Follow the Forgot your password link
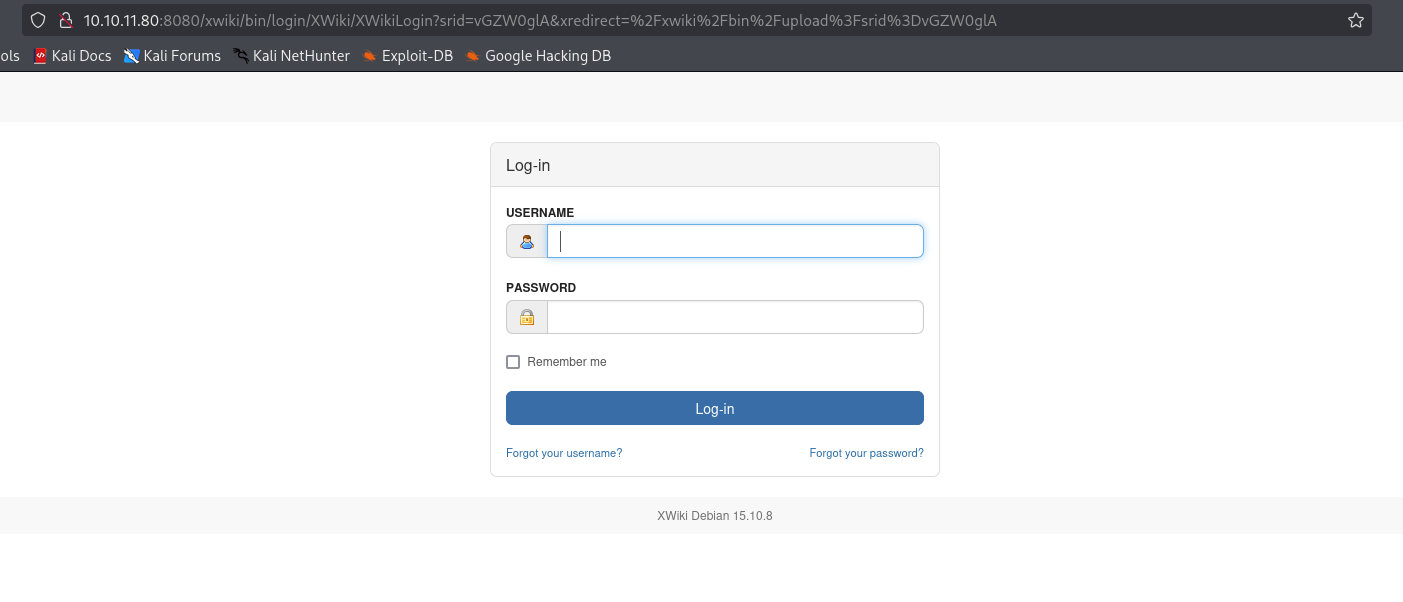This screenshot has width=1403, height=602. (867, 453)
